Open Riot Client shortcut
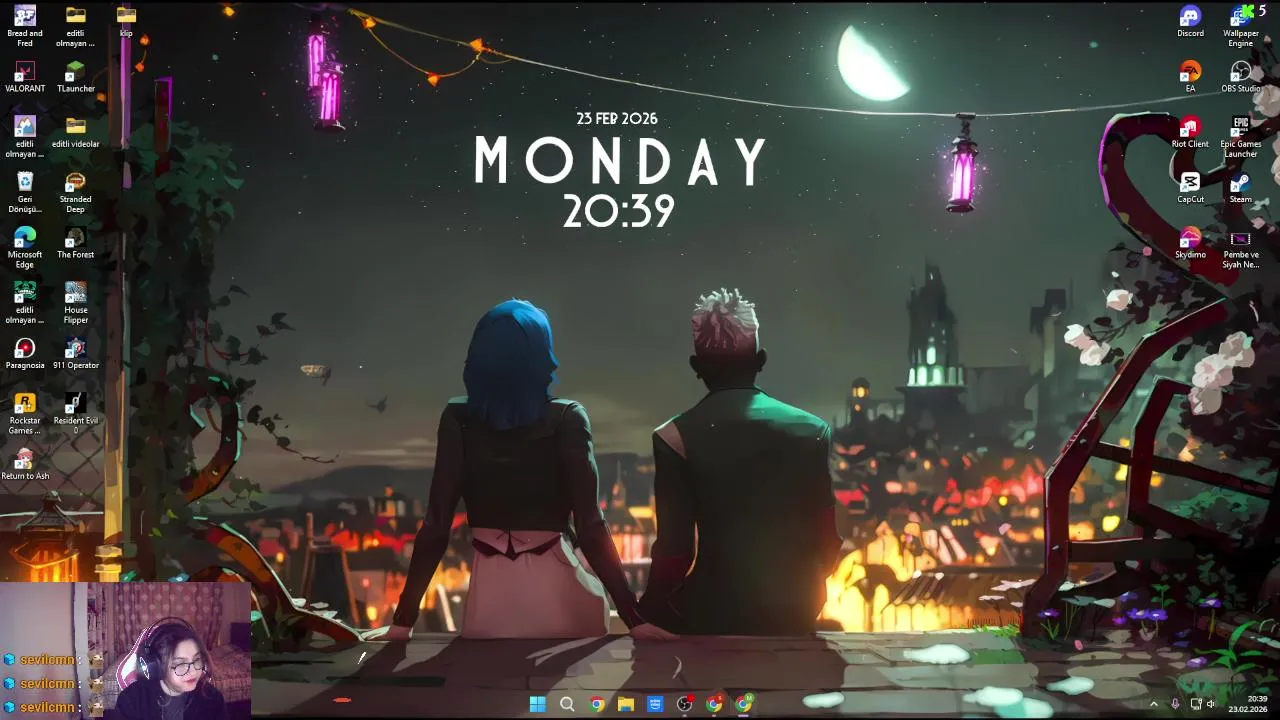 pyautogui.click(x=1190, y=133)
